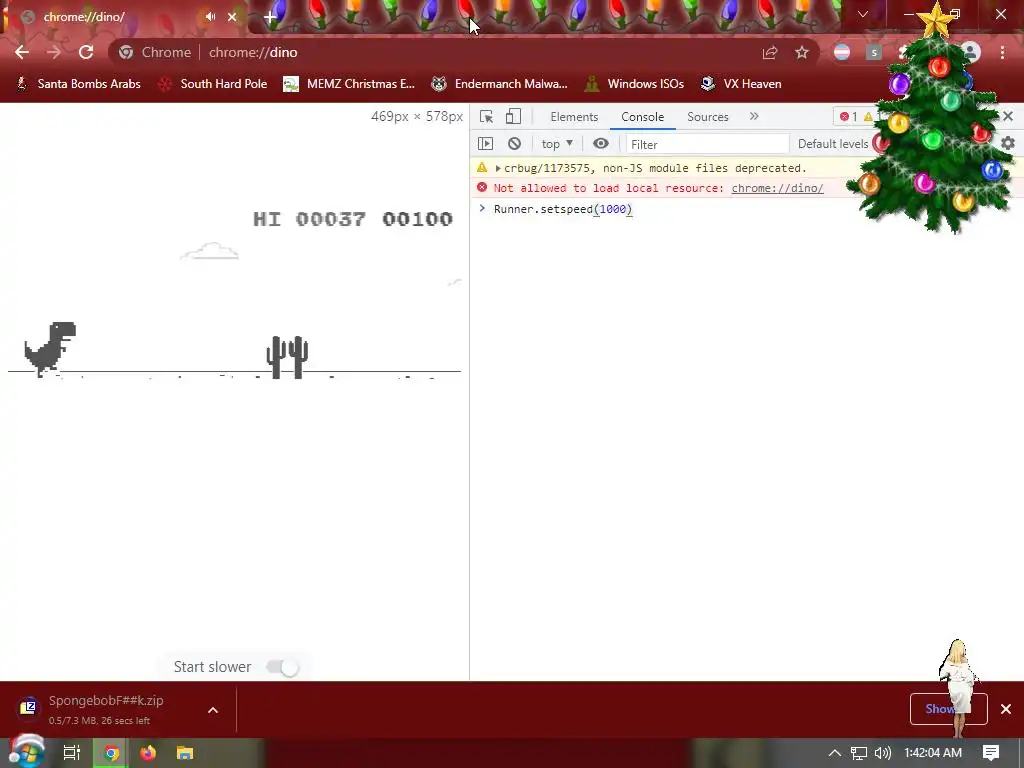This screenshot has width=1024, height=768.
Task: Open the VX Heaven bookmark
Action: (x=741, y=84)
